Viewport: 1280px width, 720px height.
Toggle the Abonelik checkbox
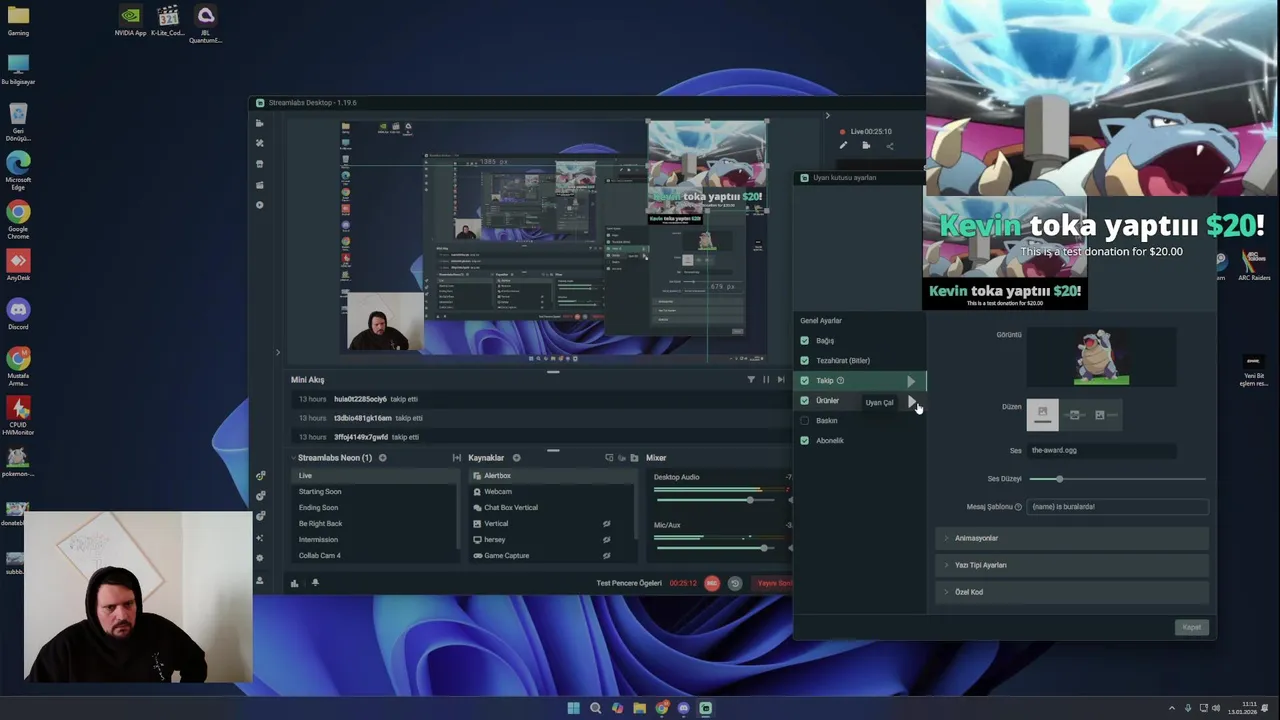click(804, 441)
